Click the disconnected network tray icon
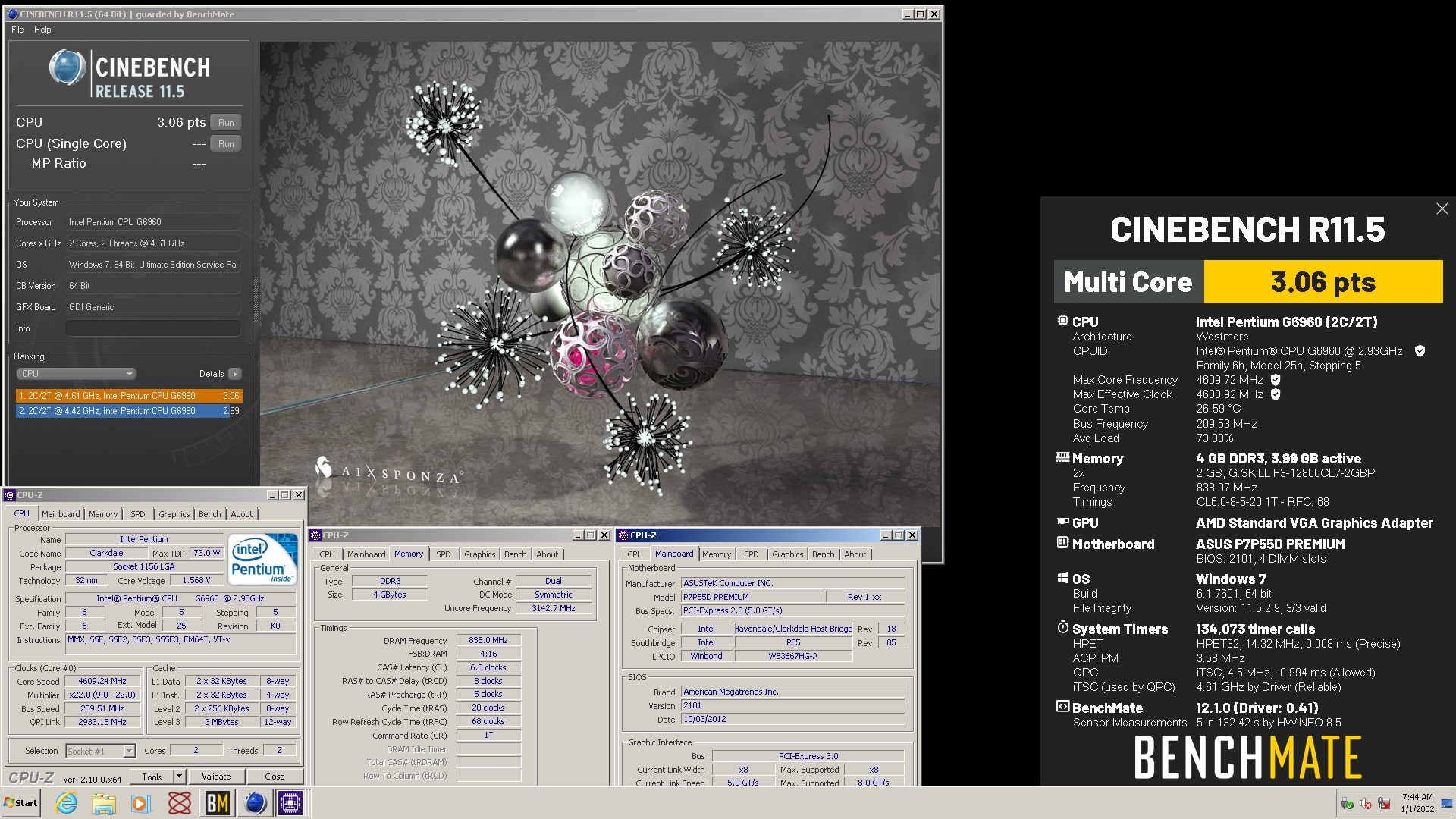The height and width of the screenshot is (819, 1456). [1384, 803]
